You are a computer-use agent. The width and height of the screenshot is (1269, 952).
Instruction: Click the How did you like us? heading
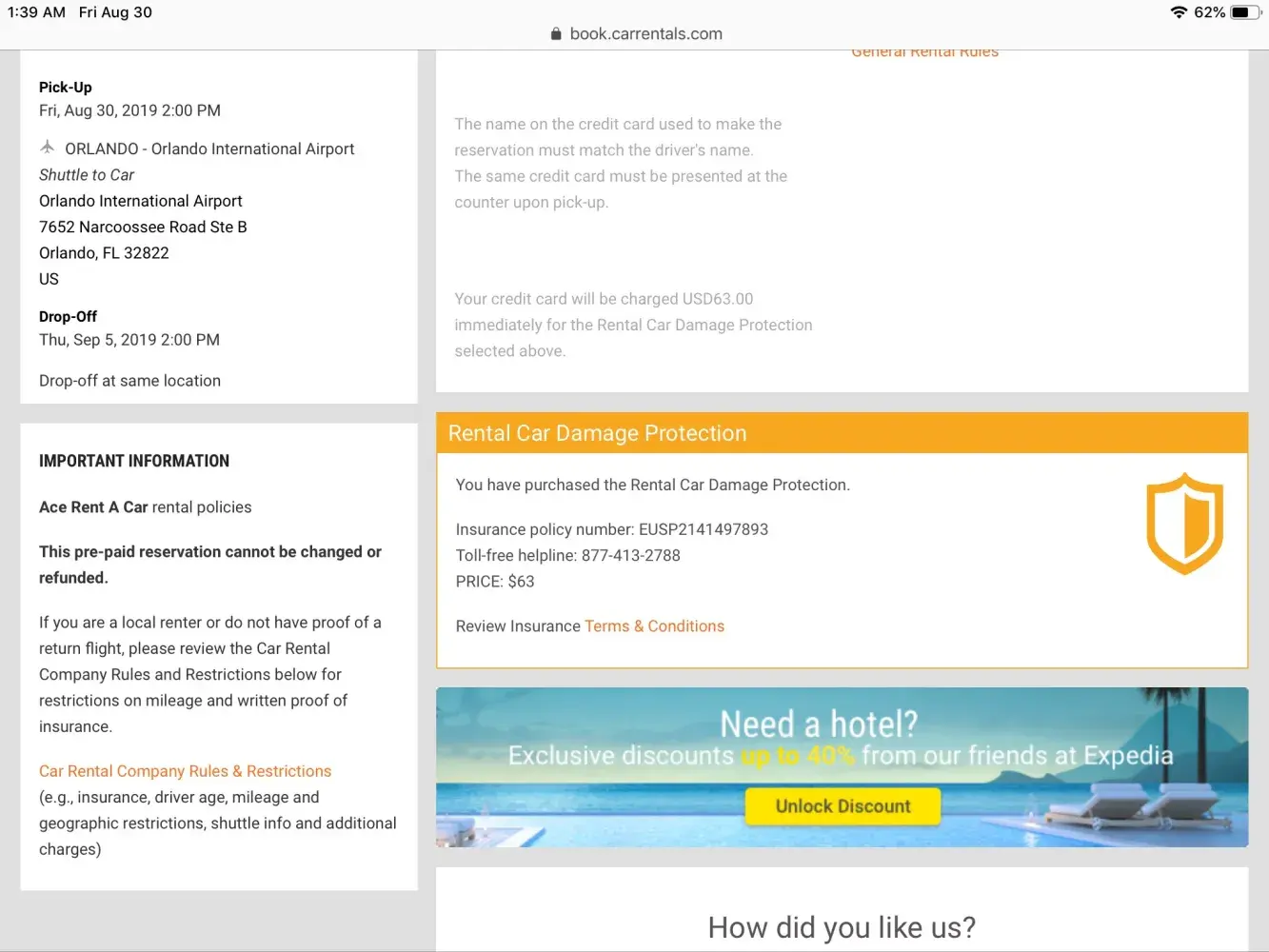coord(842,927)
